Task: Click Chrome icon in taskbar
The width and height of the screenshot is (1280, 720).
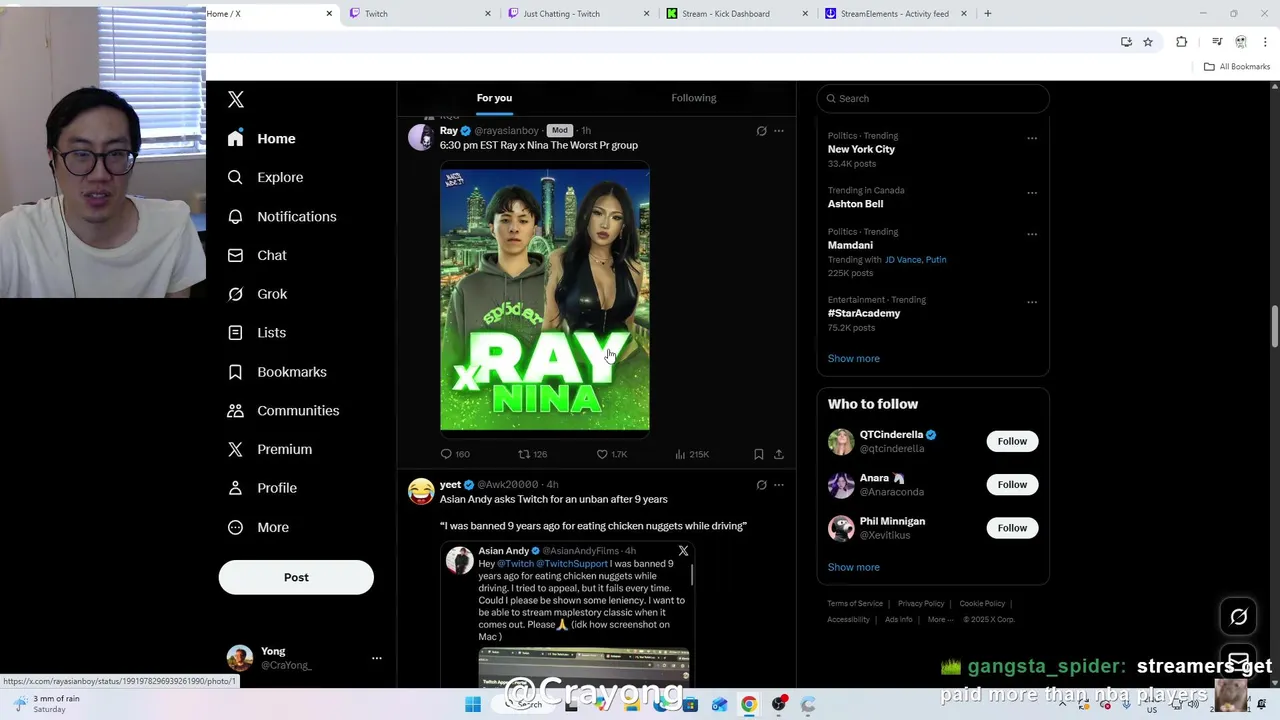Action: (748, 704)
